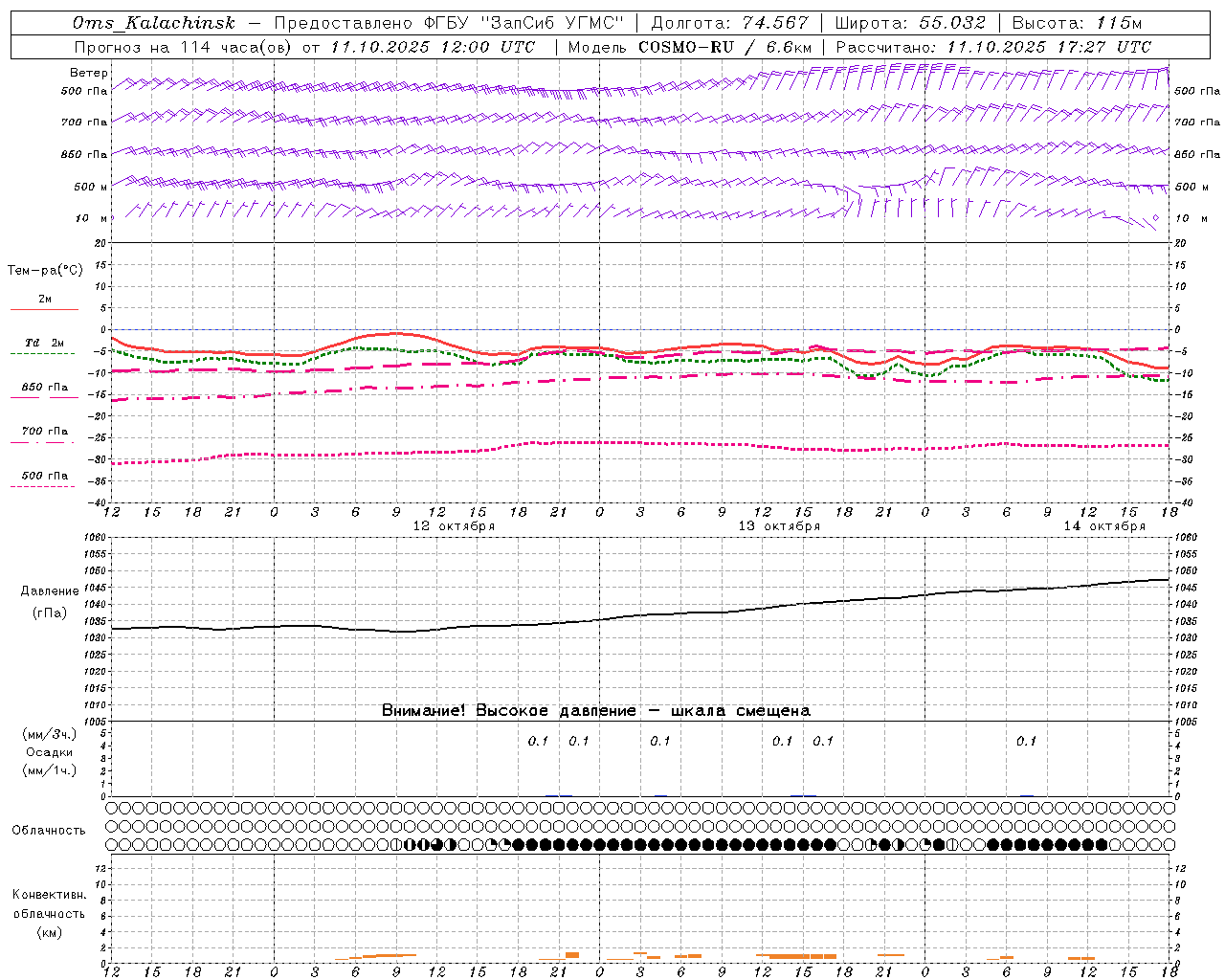The width and height of the screenshot is (1225, 980).
Task: Click the (мм/1ч.) unit label
Action: click(50, 770)
